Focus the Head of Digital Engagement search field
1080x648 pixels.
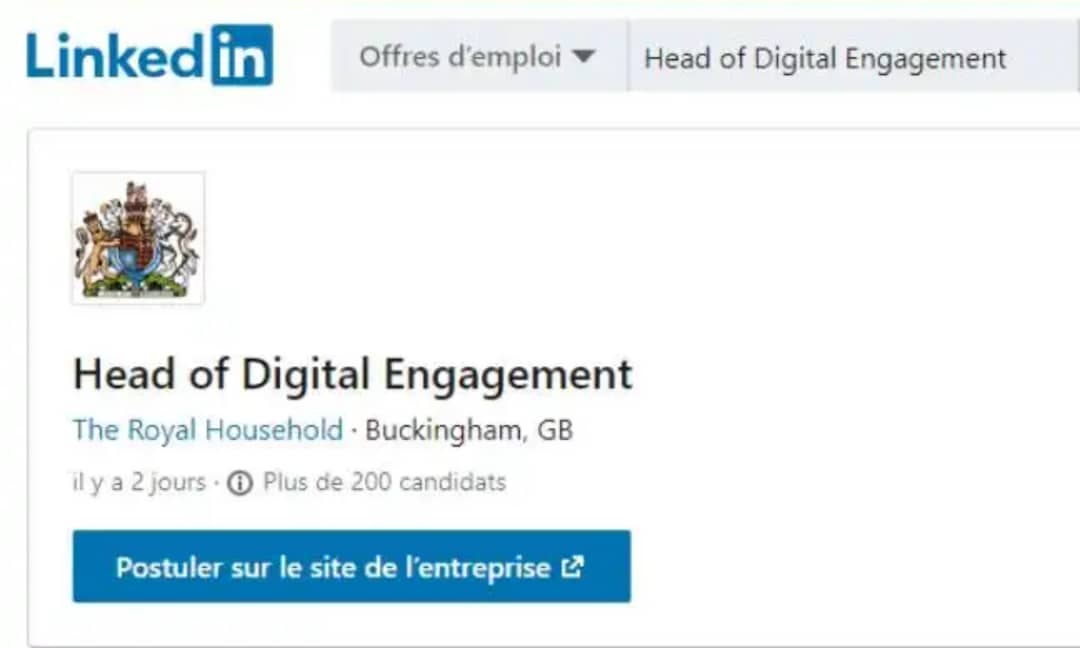[x=853, y=56]
